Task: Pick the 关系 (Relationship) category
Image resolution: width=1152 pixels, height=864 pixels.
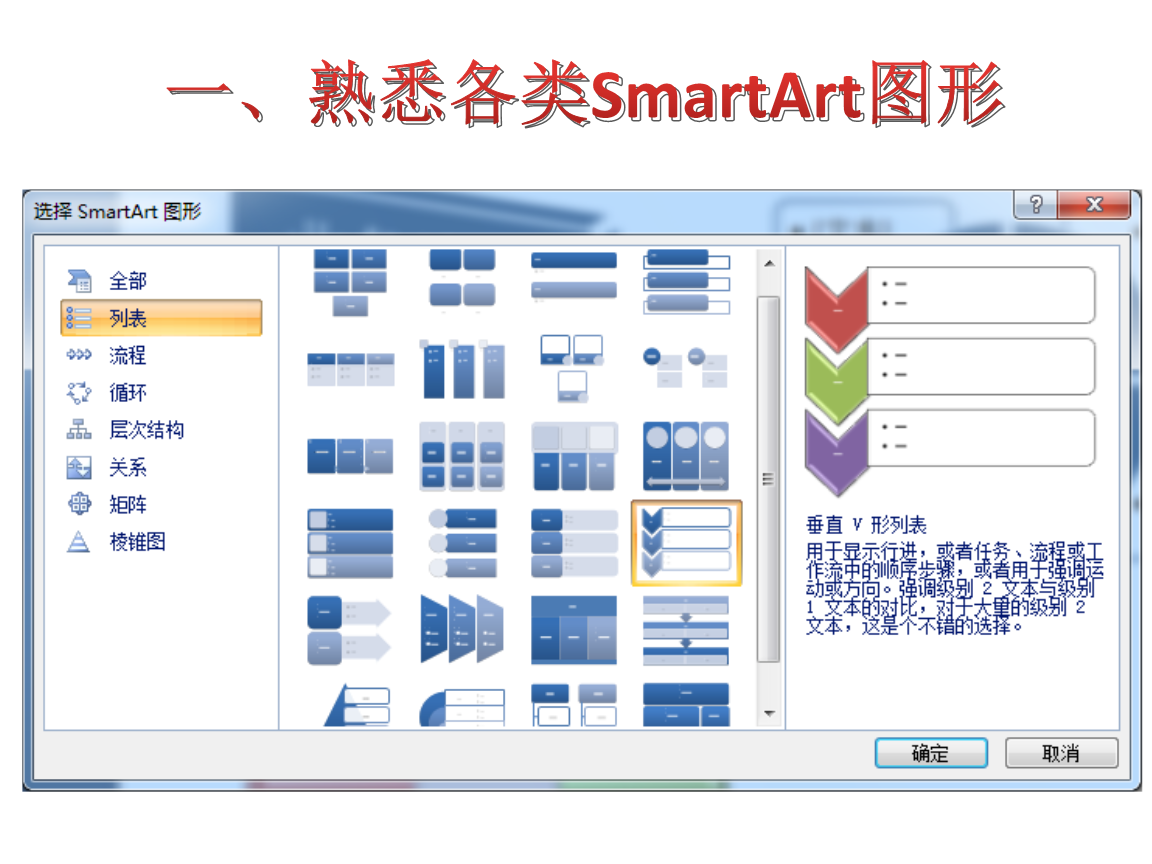Action: point(127,467)
